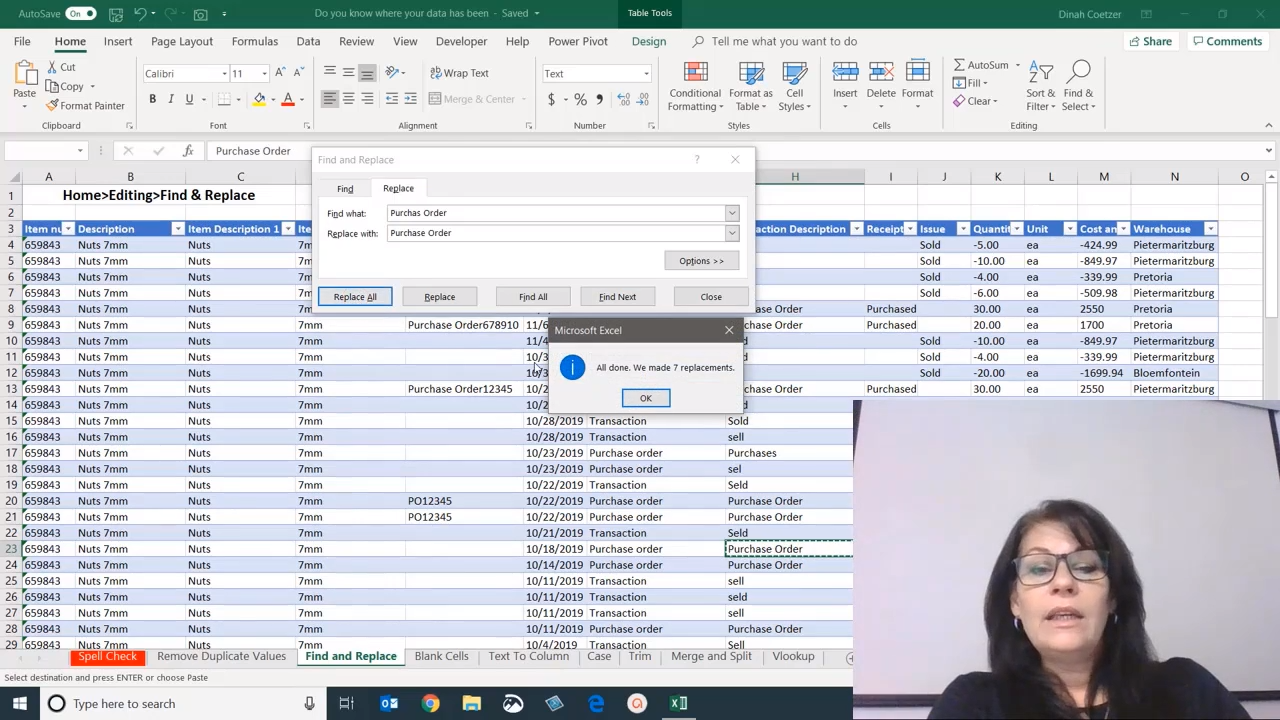Image resolution: width=1280 pixels, height=720 pixels.
Task: Open the Data ribbon tab
Action: coord(308,41)
